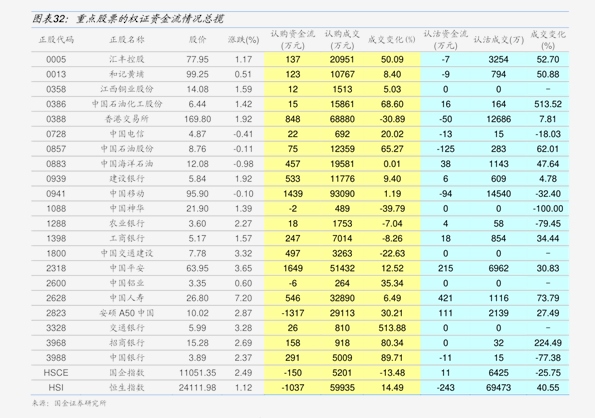595x418 pixels.
Task: Click stock name 中国移动
Action: point(127,194)
